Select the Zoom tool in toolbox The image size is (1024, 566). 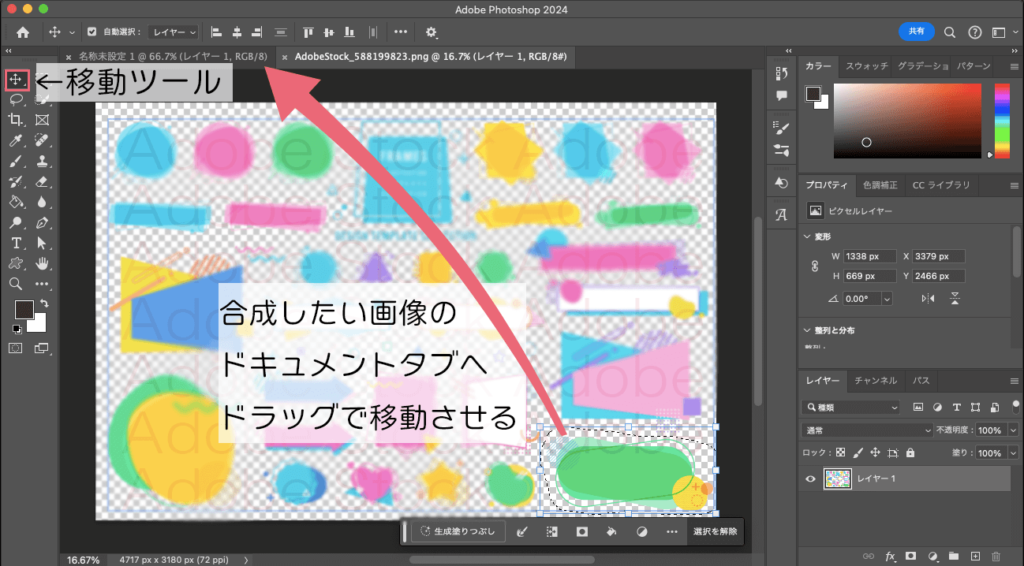click(x=16, y=284)
